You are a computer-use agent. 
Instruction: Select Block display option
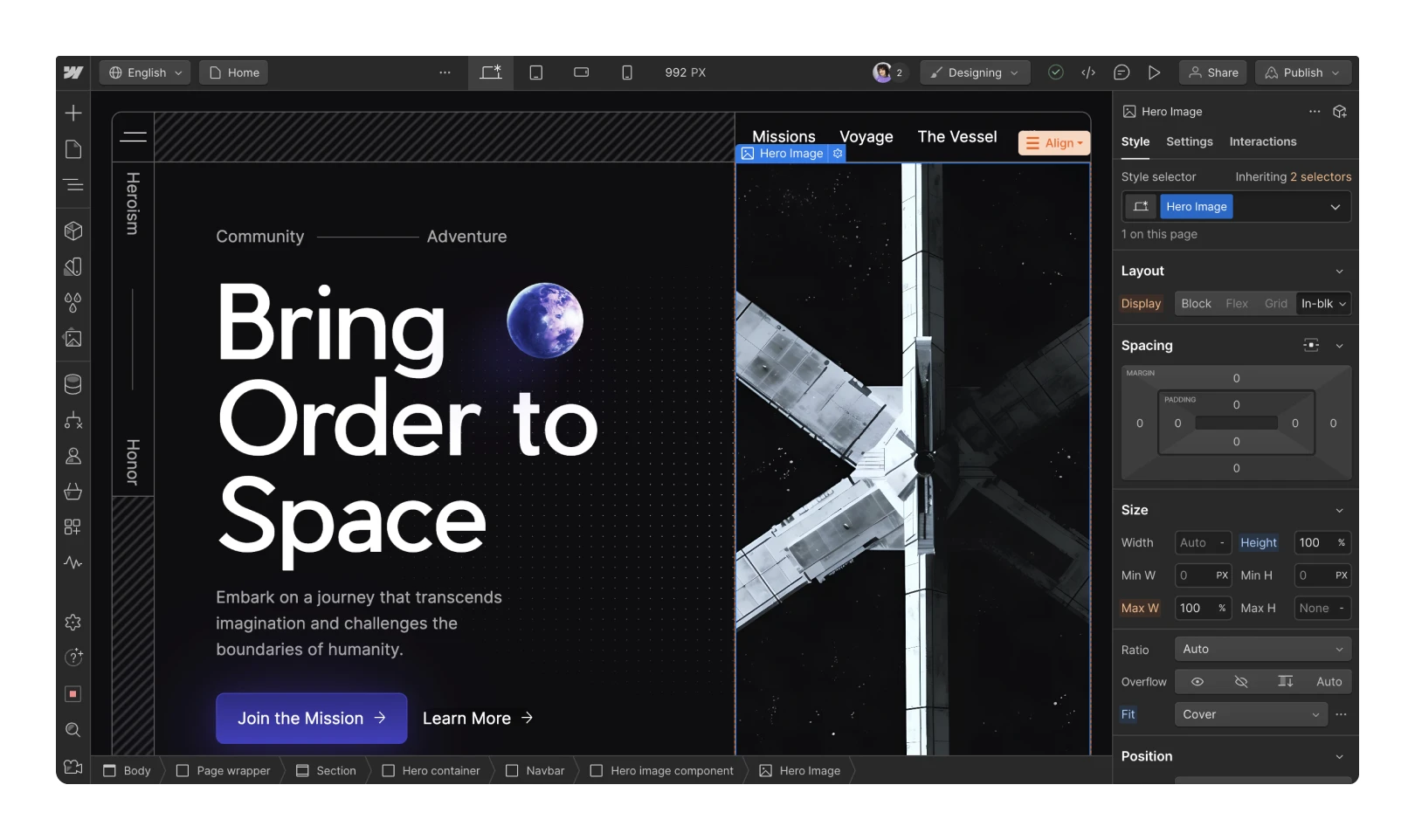(1196, 304)
